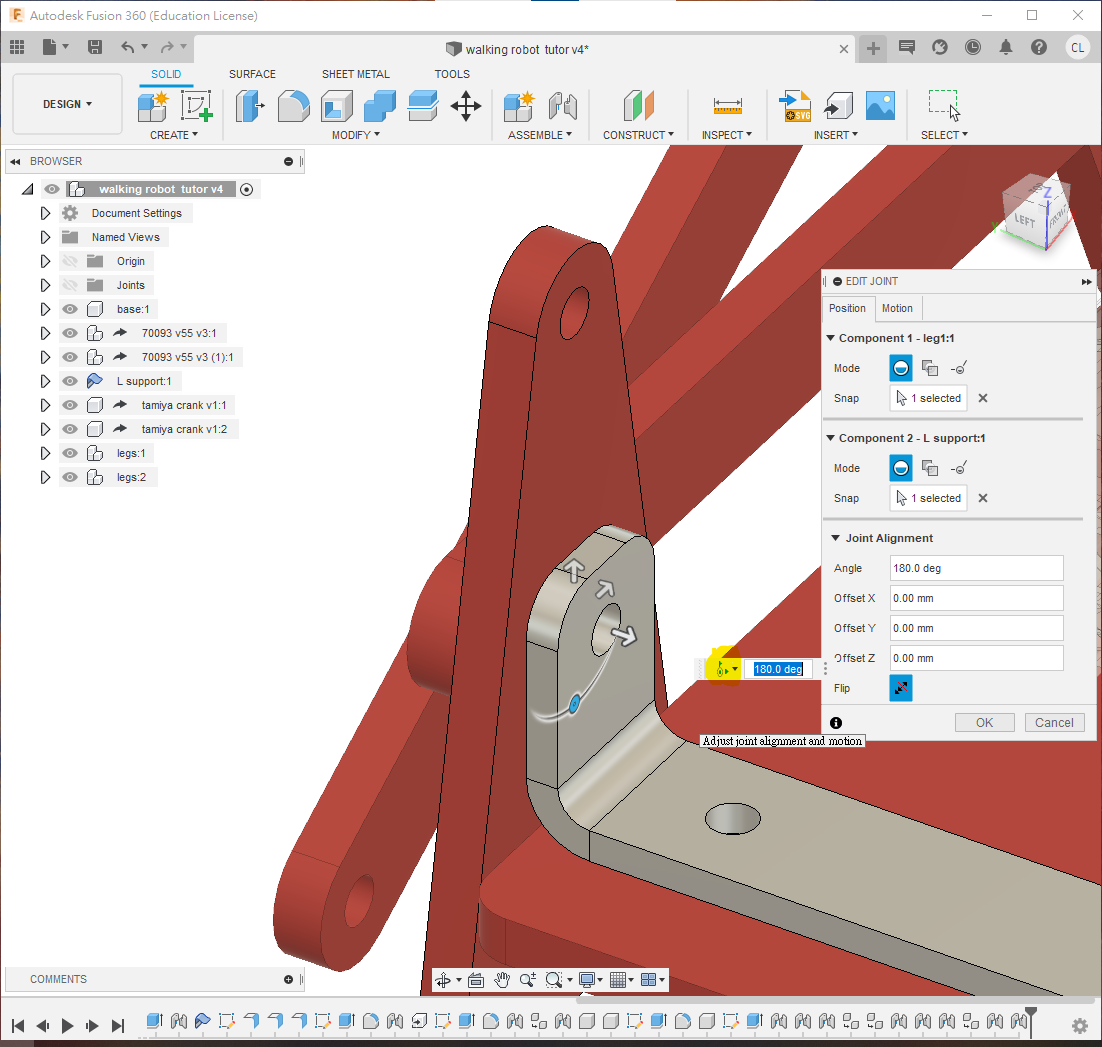Toggle visibility of legs:2 component

(70, 477)
